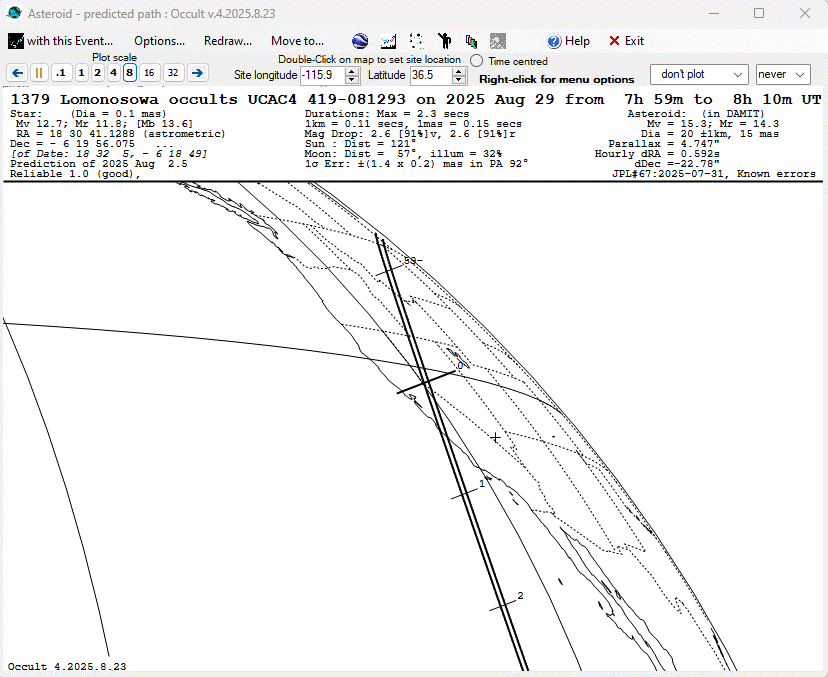Click the 'Moon: Dist = 57°, illum = 32%' text

tap(403, 154)
